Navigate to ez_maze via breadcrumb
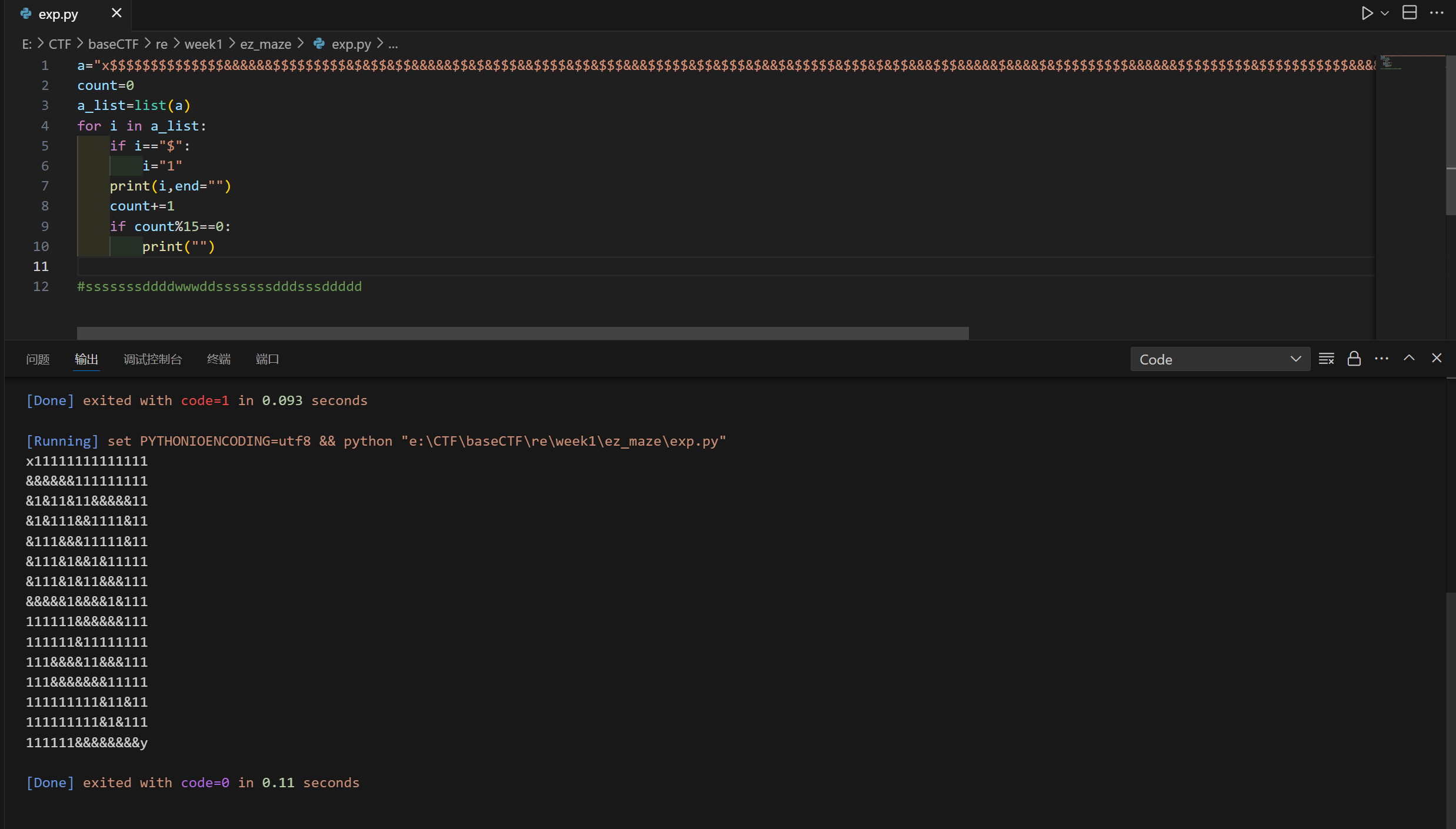 coord(266,44)
